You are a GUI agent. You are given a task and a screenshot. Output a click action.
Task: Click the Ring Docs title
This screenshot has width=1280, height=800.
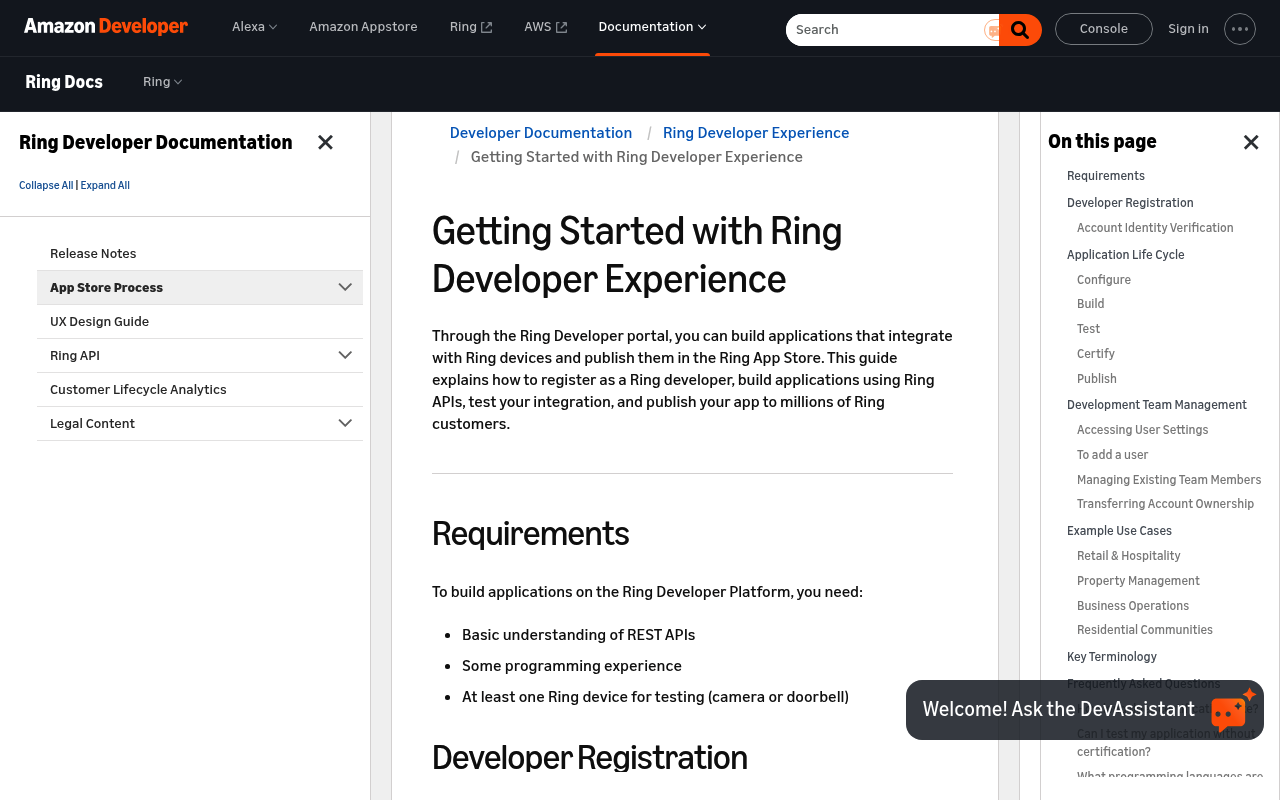pos(64,82)
